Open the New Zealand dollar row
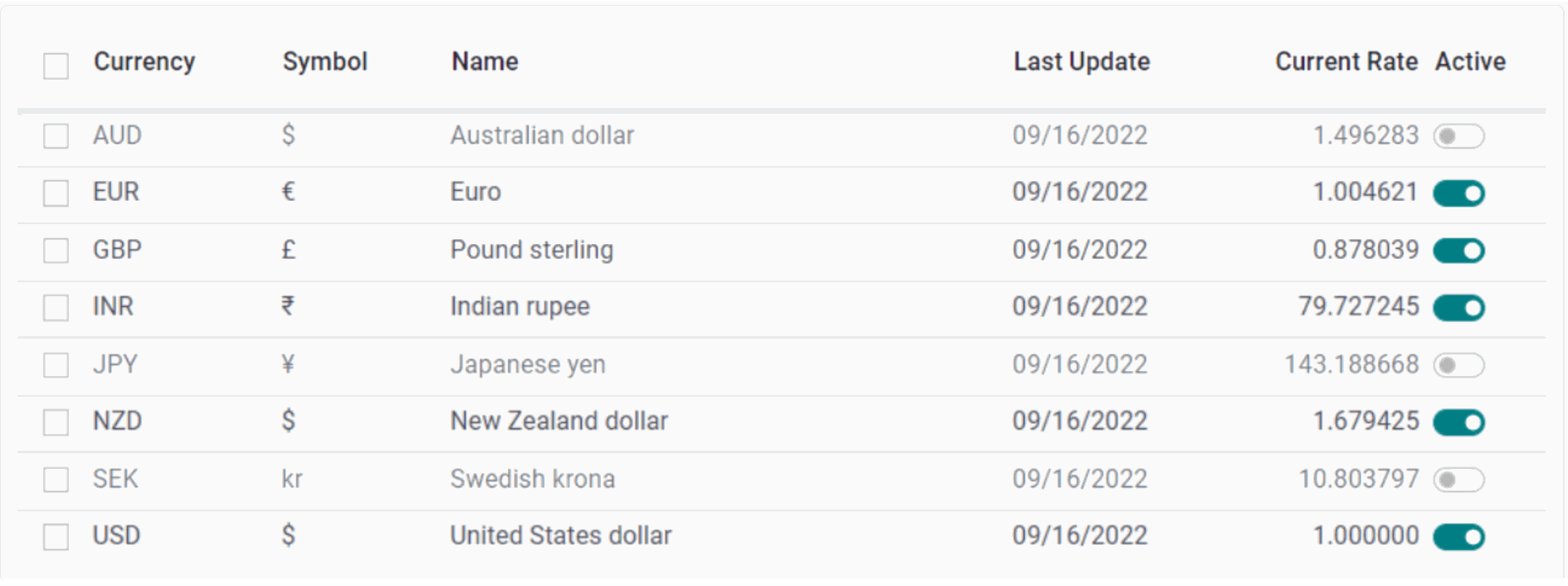1568x586 pixels. (559, 421)
